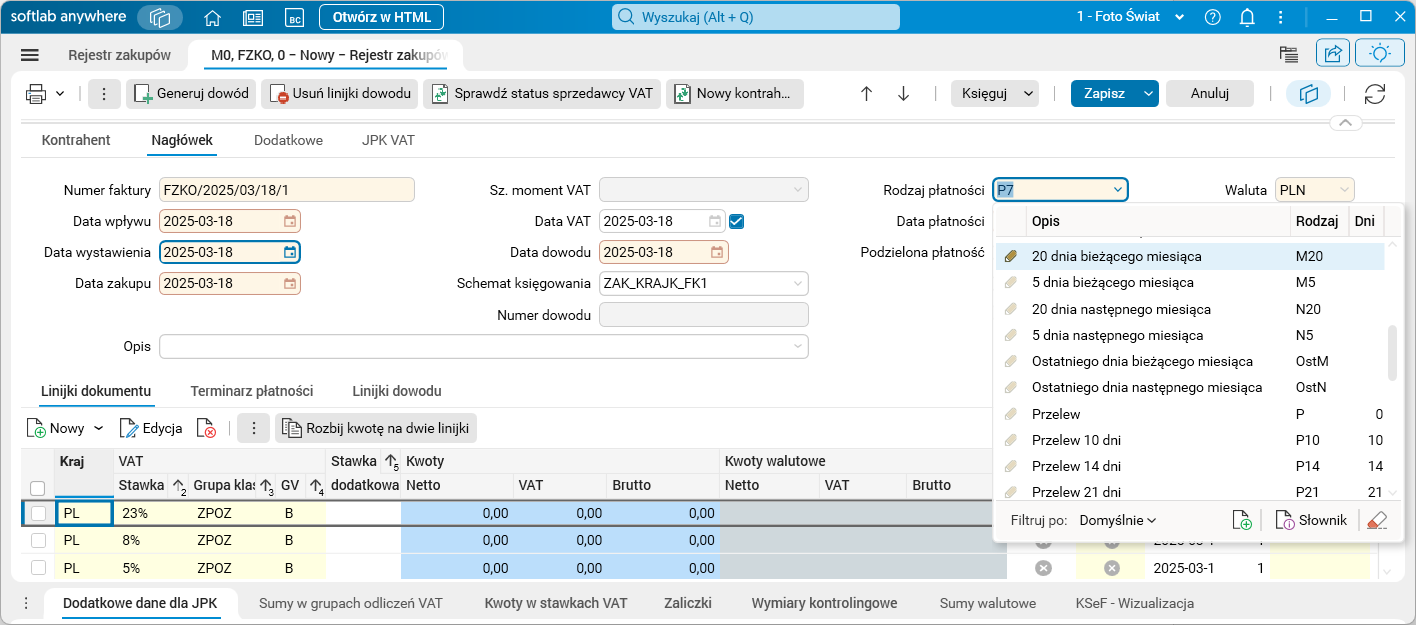Click Otwórz w HTML button
Image resolution: width=1416 pixels, height=625 pixels.
[x=381, y=17]
